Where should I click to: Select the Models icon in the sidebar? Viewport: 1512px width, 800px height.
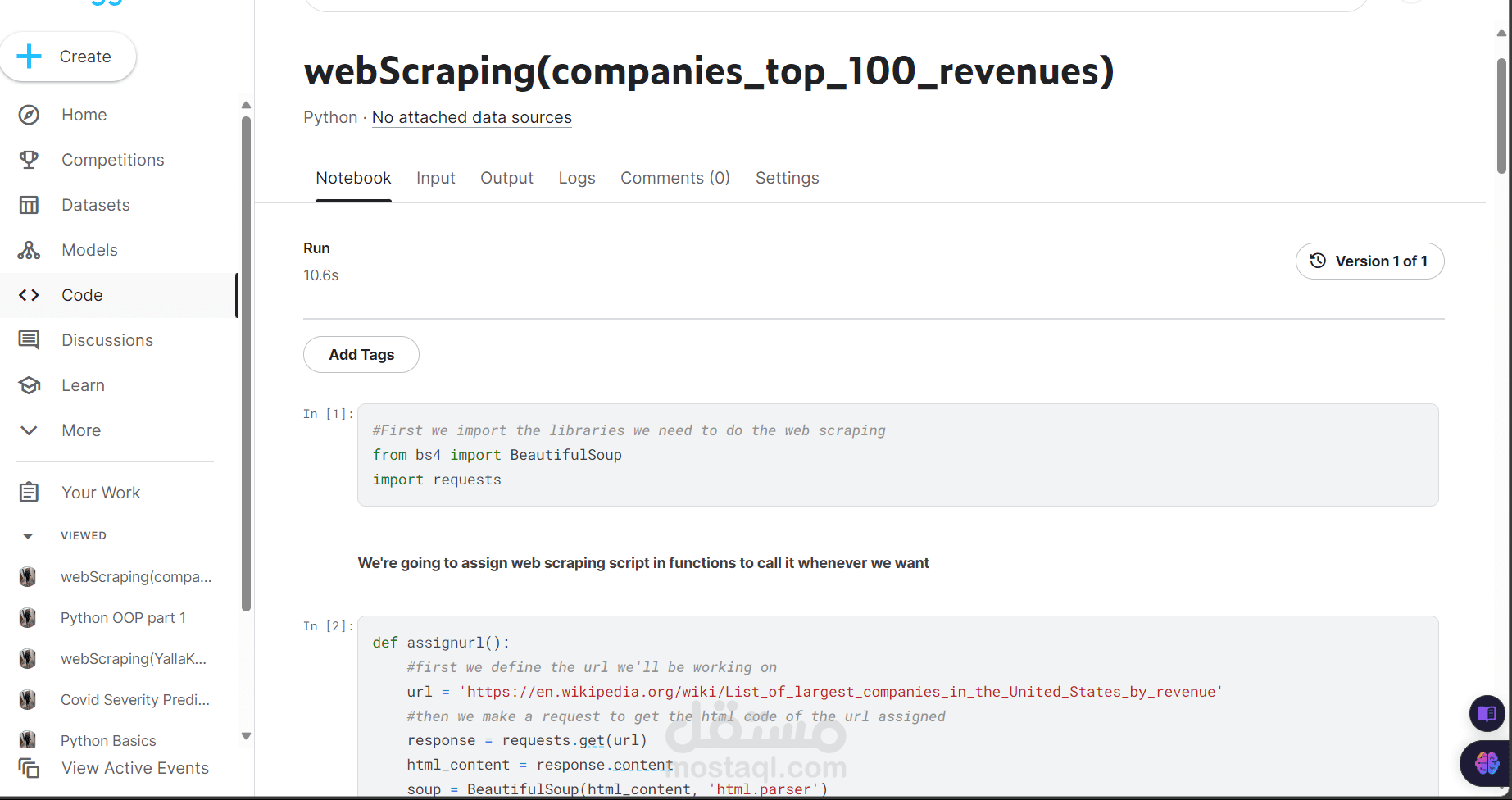click(29, 250)
